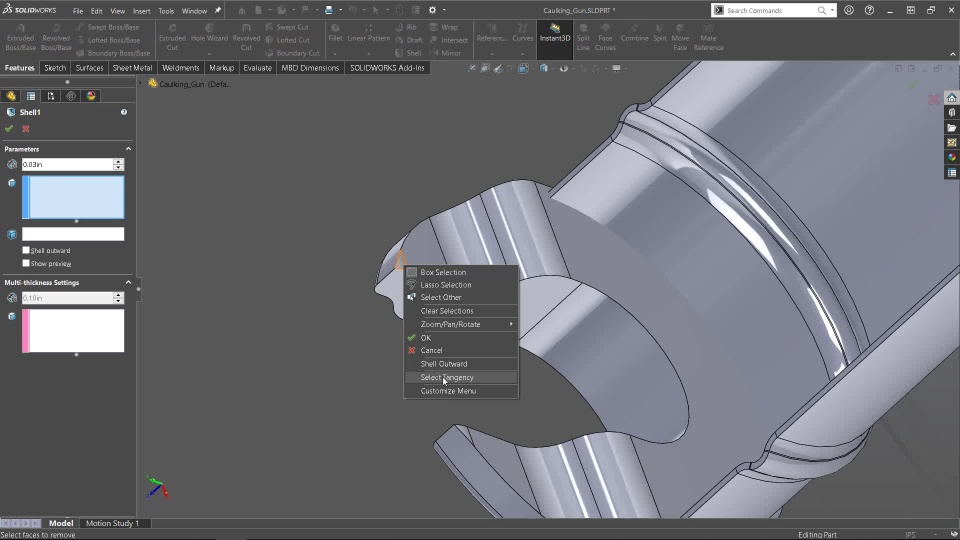Open the DisplayManager tab icon
Screen dimensions: 960x540
click(91, 96)
